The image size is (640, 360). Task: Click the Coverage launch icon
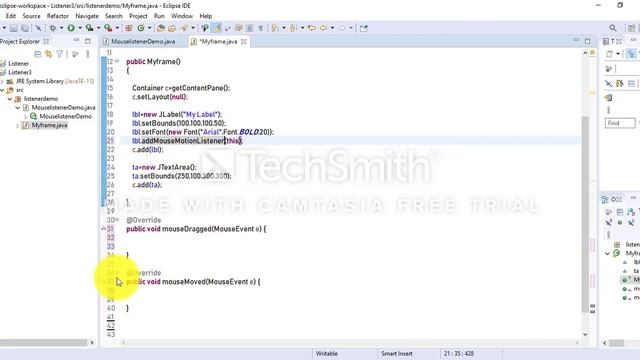(89, 28)
